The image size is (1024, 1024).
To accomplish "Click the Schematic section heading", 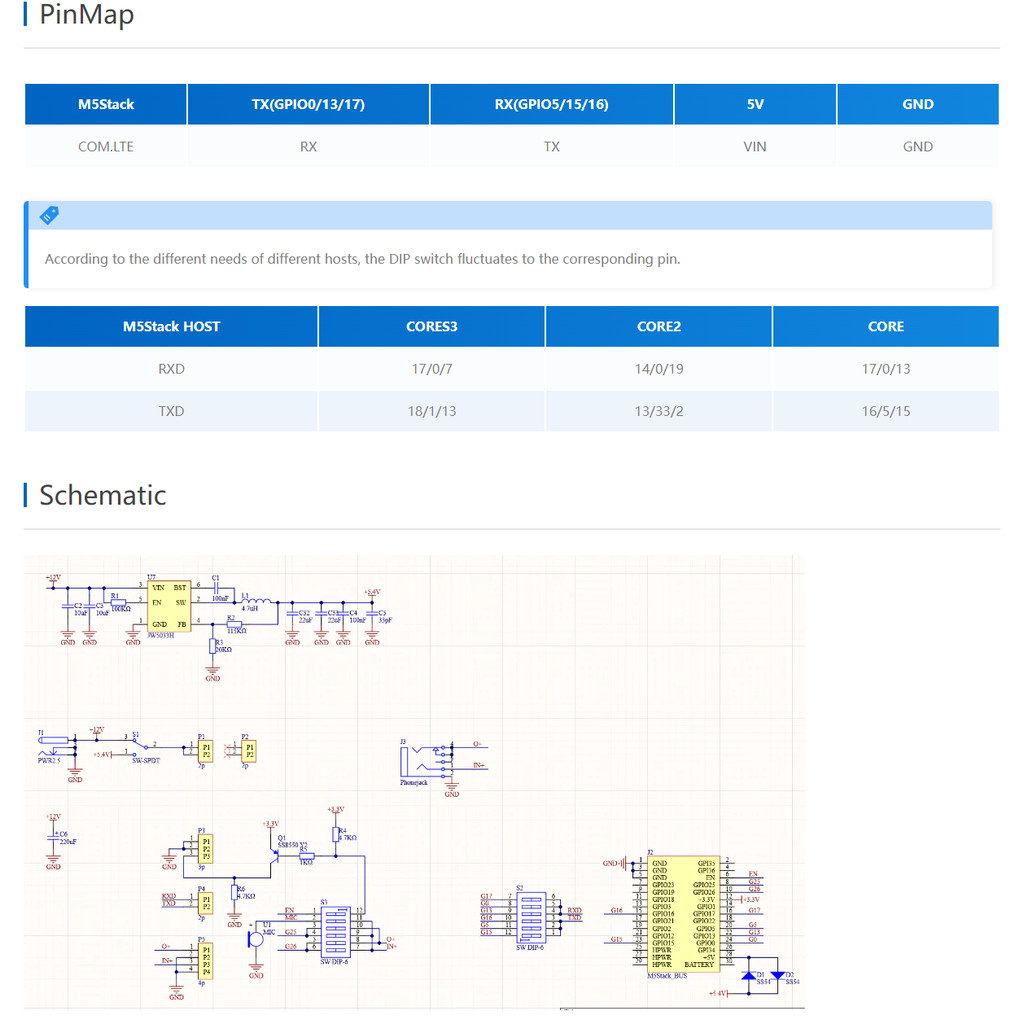I will (102, 495).
